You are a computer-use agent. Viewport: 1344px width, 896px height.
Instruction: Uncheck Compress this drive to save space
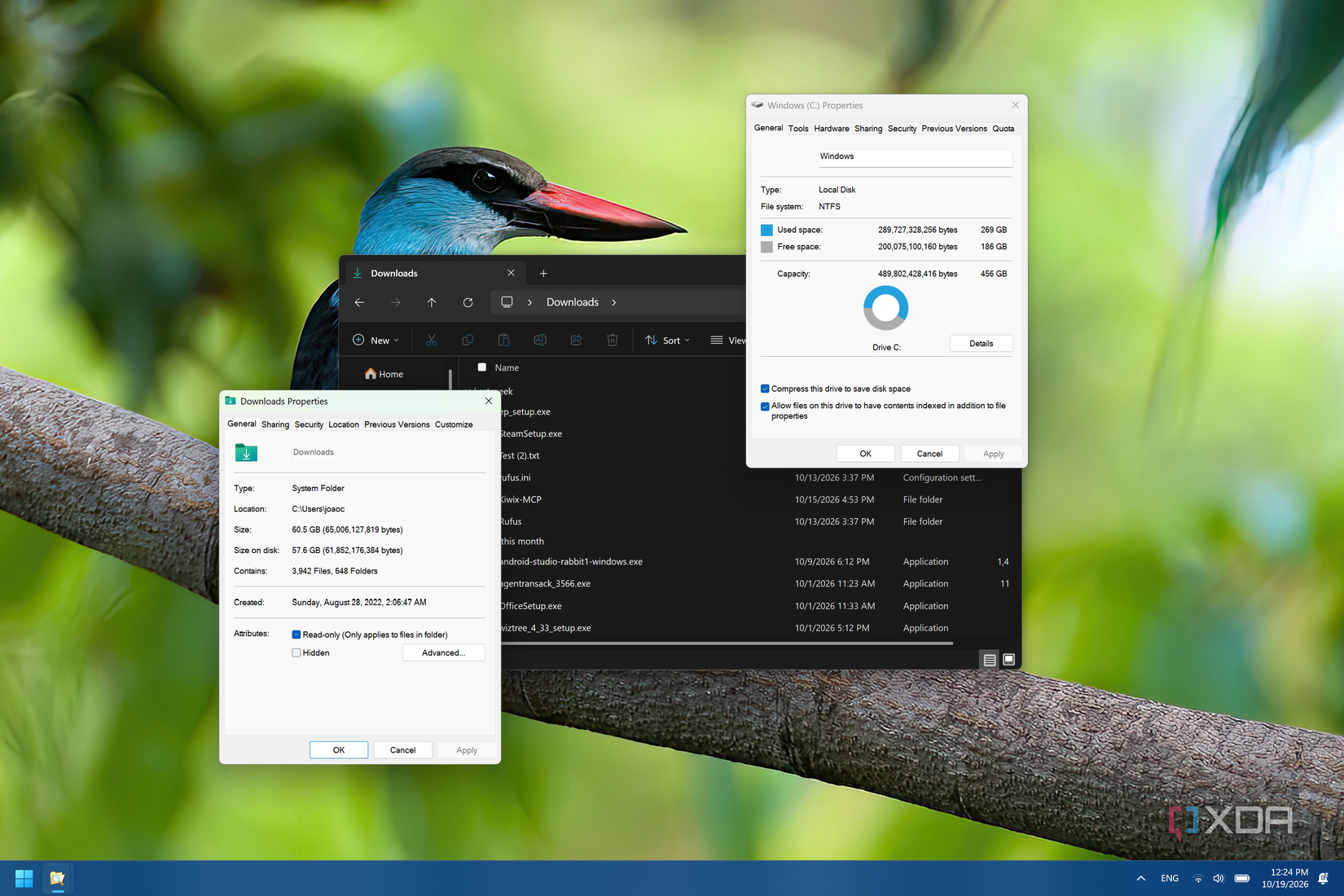(765, 389)
